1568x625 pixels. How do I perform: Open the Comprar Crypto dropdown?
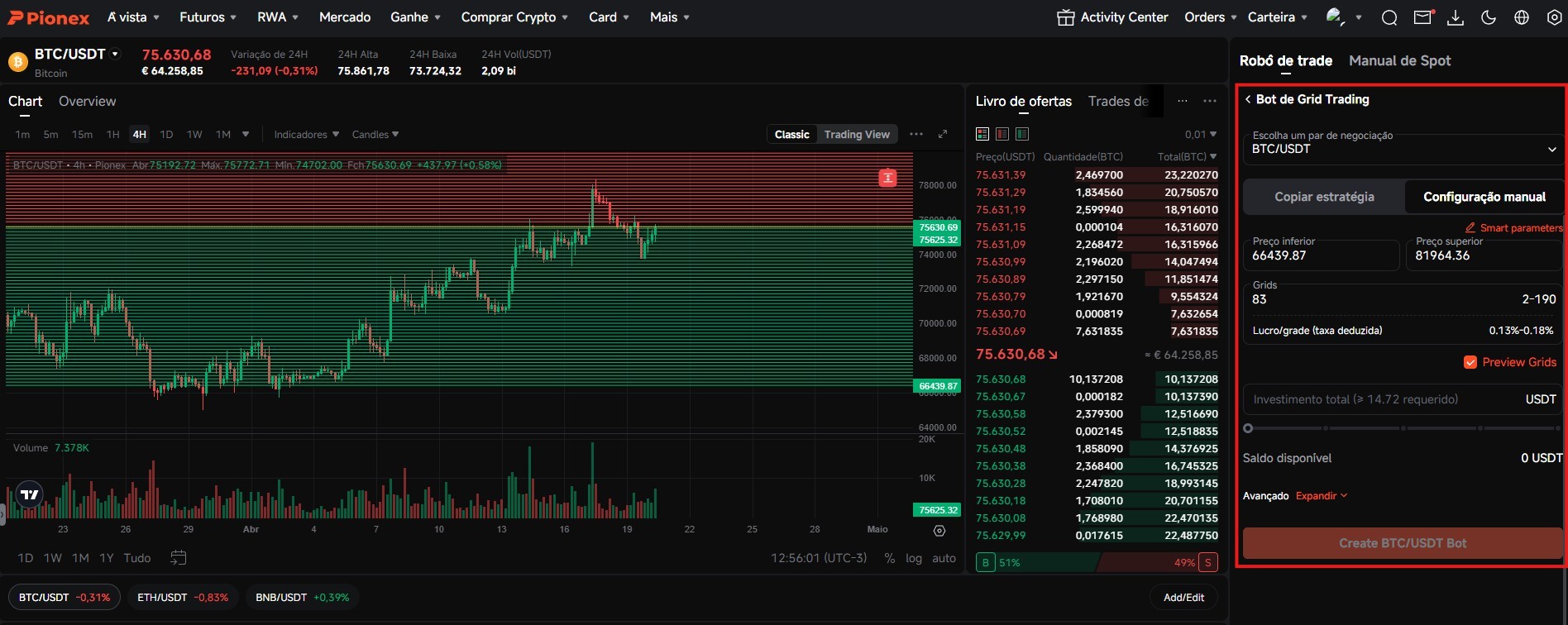pos(514,17)
